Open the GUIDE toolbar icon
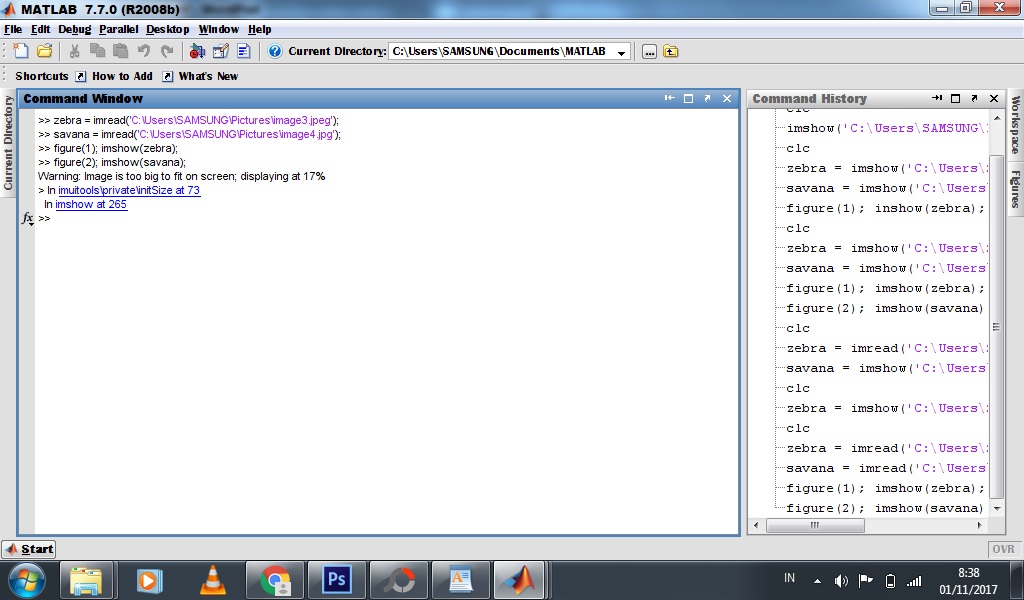Viewport: 1024px width, 600px height. pos(221,51)
